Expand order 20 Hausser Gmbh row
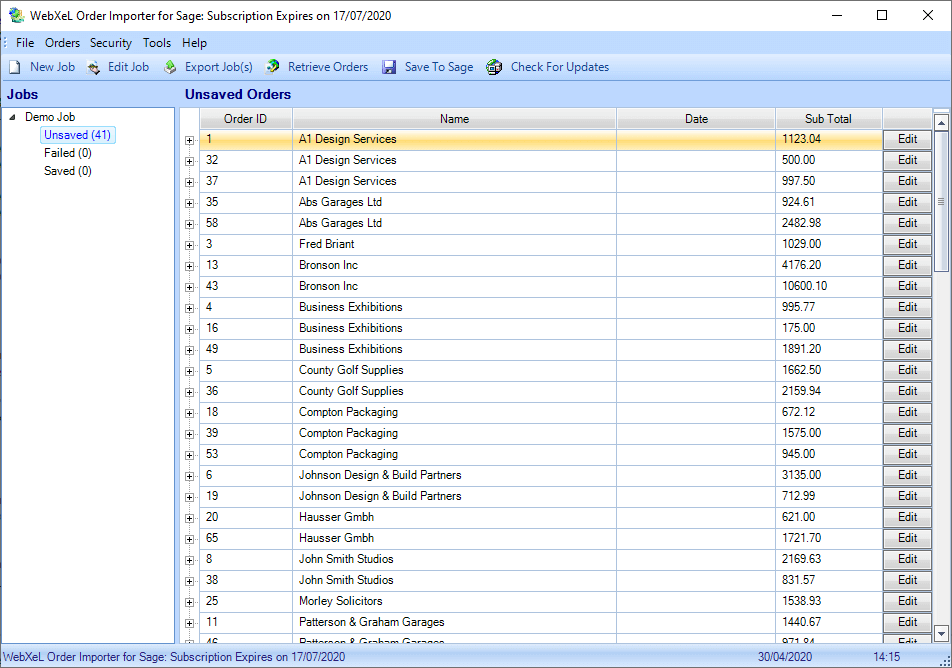 tap(189, 518)
